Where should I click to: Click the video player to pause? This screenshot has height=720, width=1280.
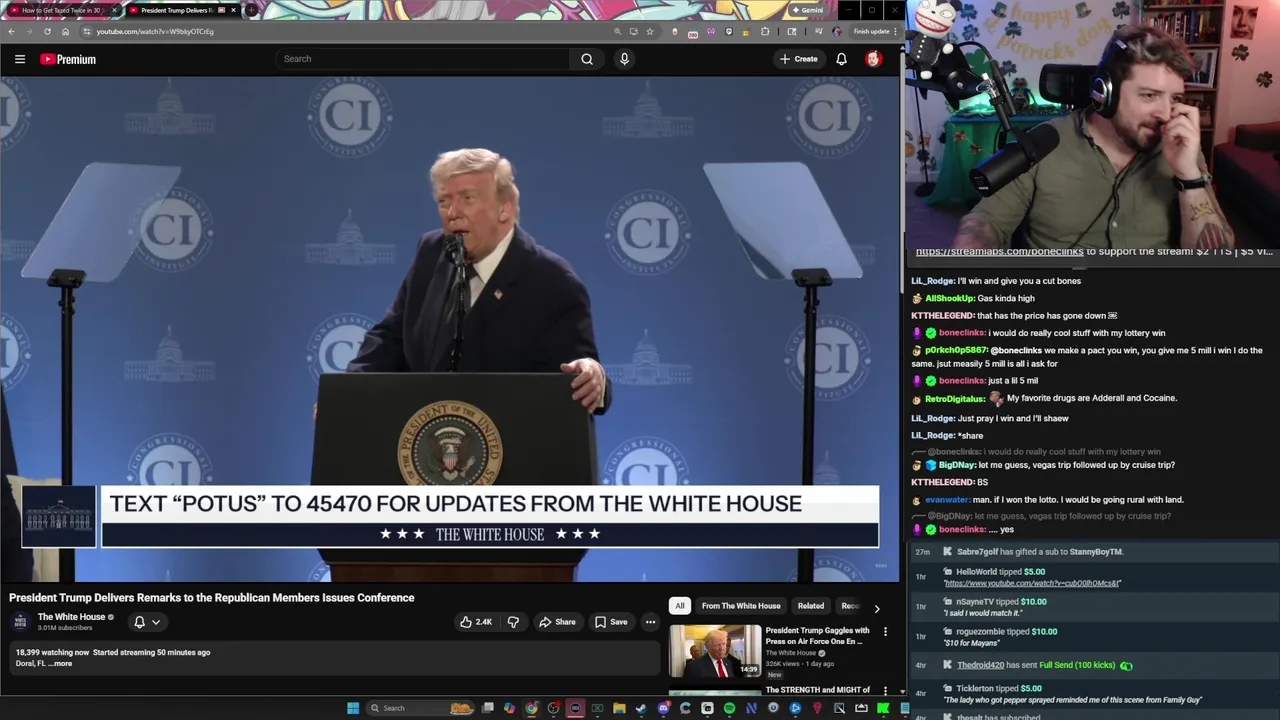tap(450, 330)
